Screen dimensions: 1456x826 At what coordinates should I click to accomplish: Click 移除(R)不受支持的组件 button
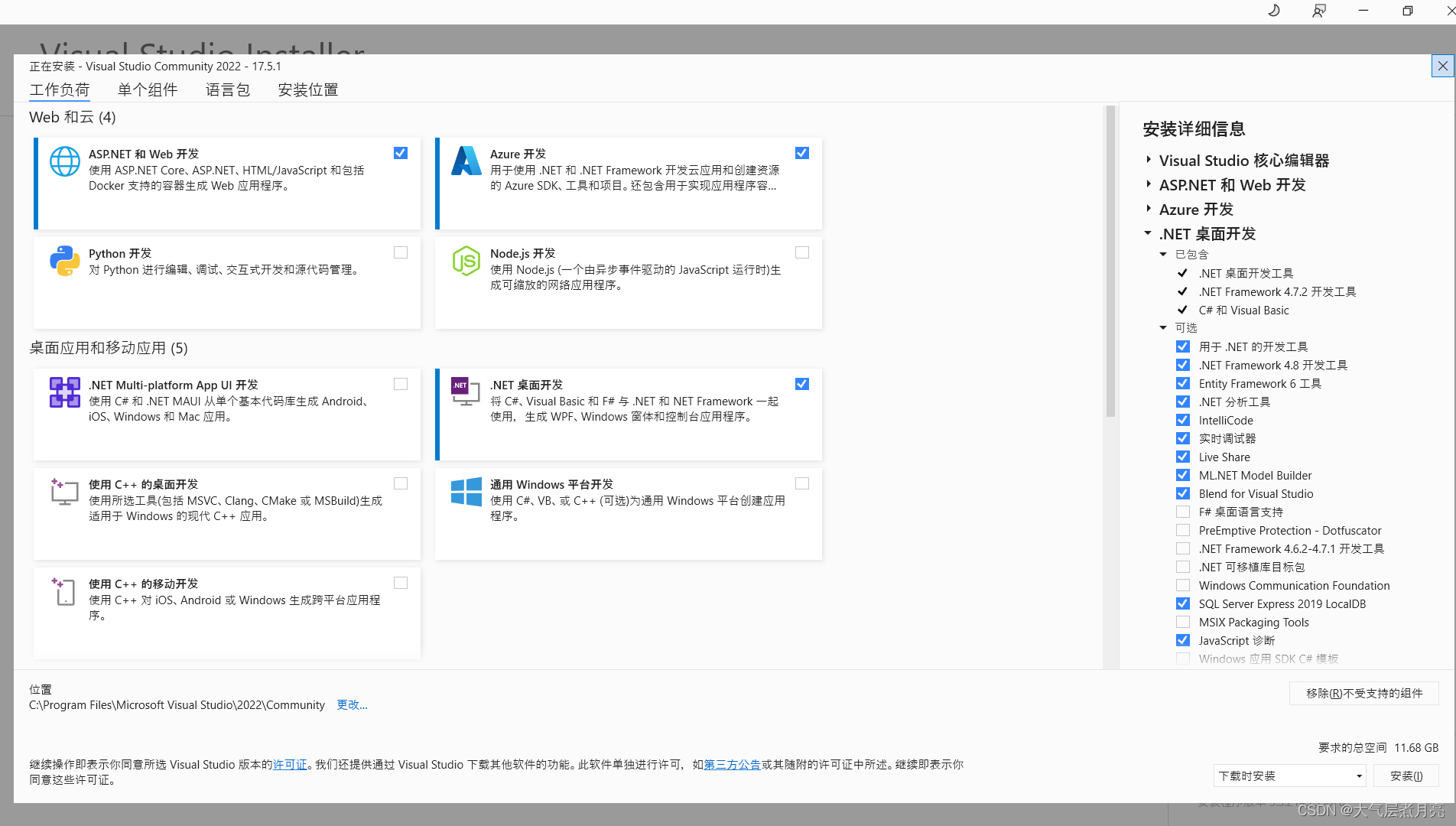coord(1364,693)
